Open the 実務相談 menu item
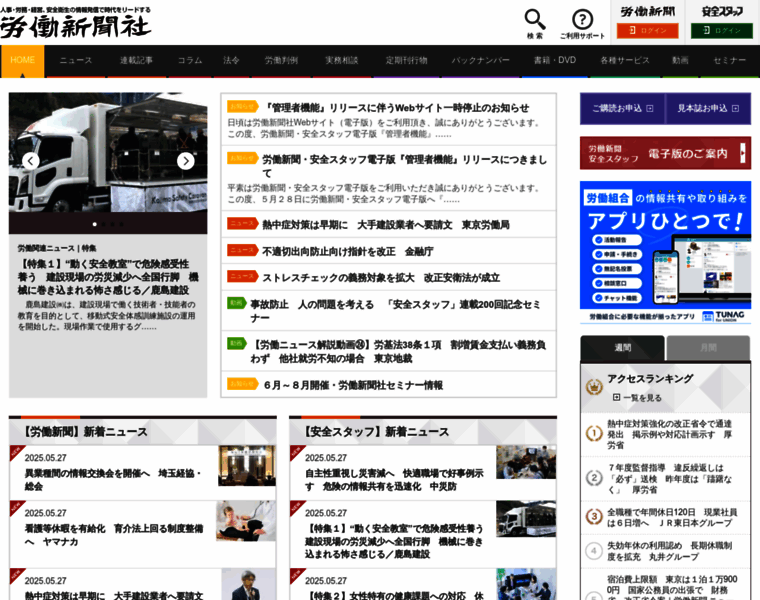Image resolution: width=760 pixels, height=600 pixels. 342,61
